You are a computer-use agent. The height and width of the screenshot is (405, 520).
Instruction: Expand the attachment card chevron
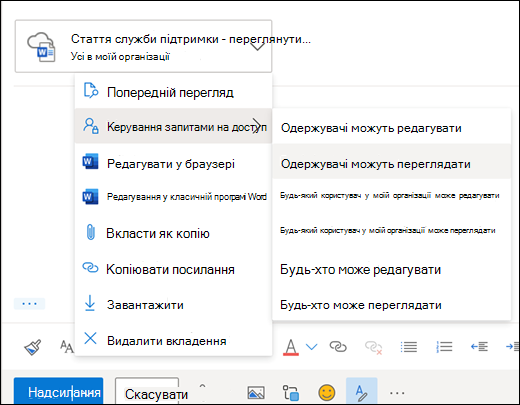[x=257, y=47]
